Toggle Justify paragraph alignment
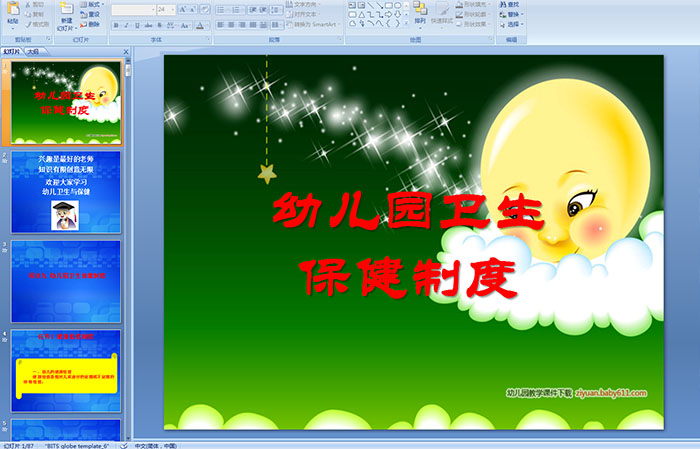Image resolution: width=700 pixels, height=449 pixels. (253, 25)
